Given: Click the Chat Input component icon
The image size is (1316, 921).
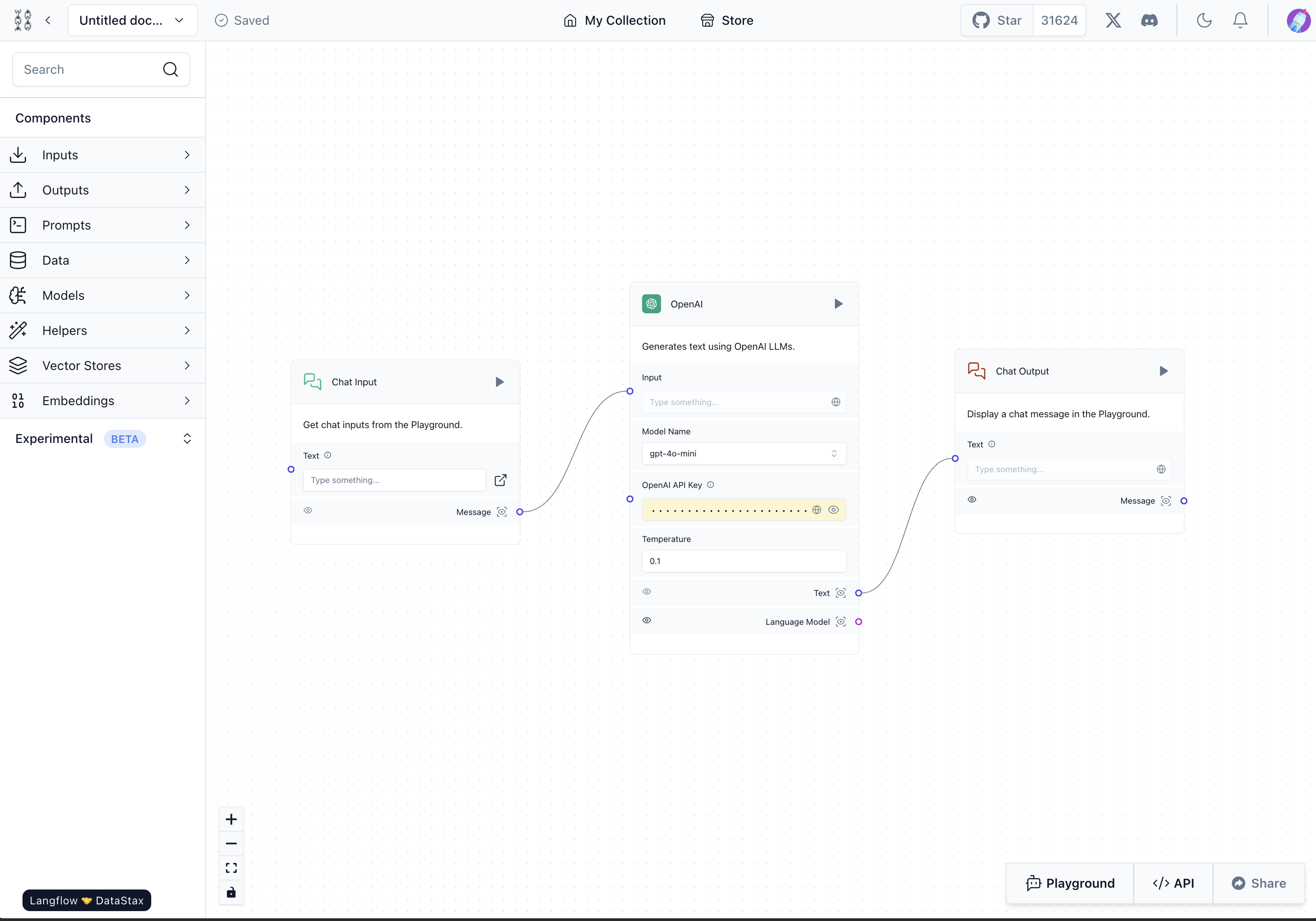Looking at the screenshot, I should [x=312, y=382].
